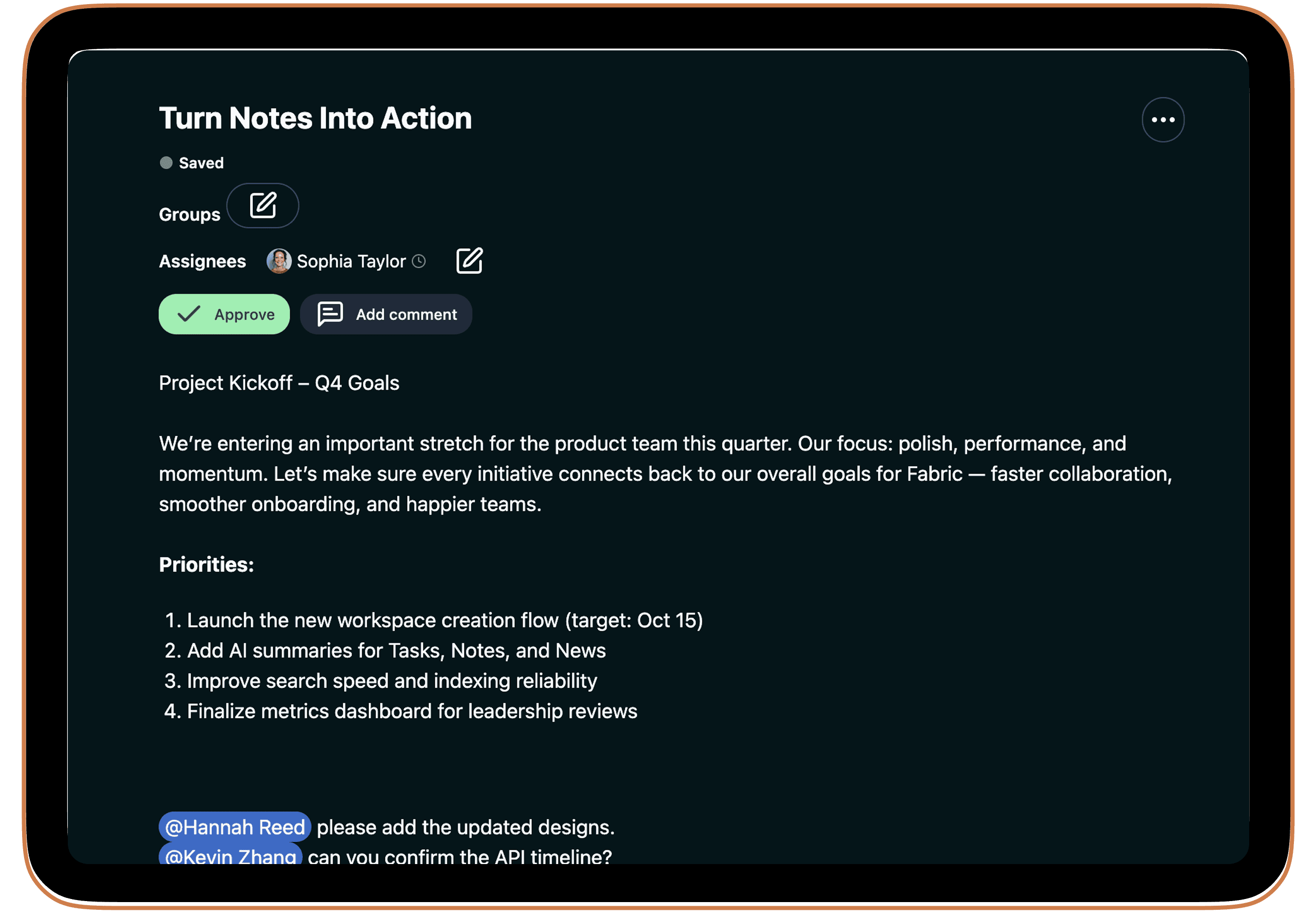Click the clock icon beside Sophia Taylor
Screen dimensions: 1316x917
[419, 262]
